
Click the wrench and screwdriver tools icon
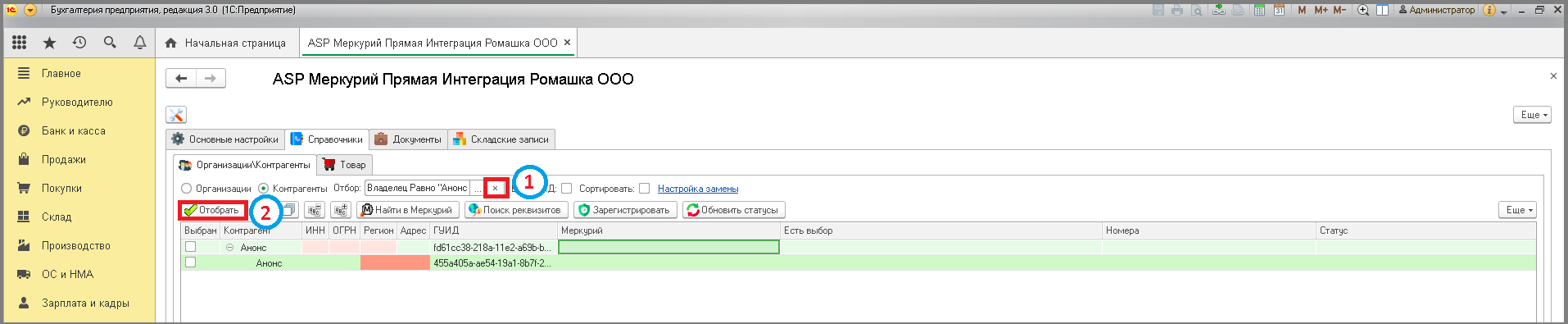pos(176,115)
